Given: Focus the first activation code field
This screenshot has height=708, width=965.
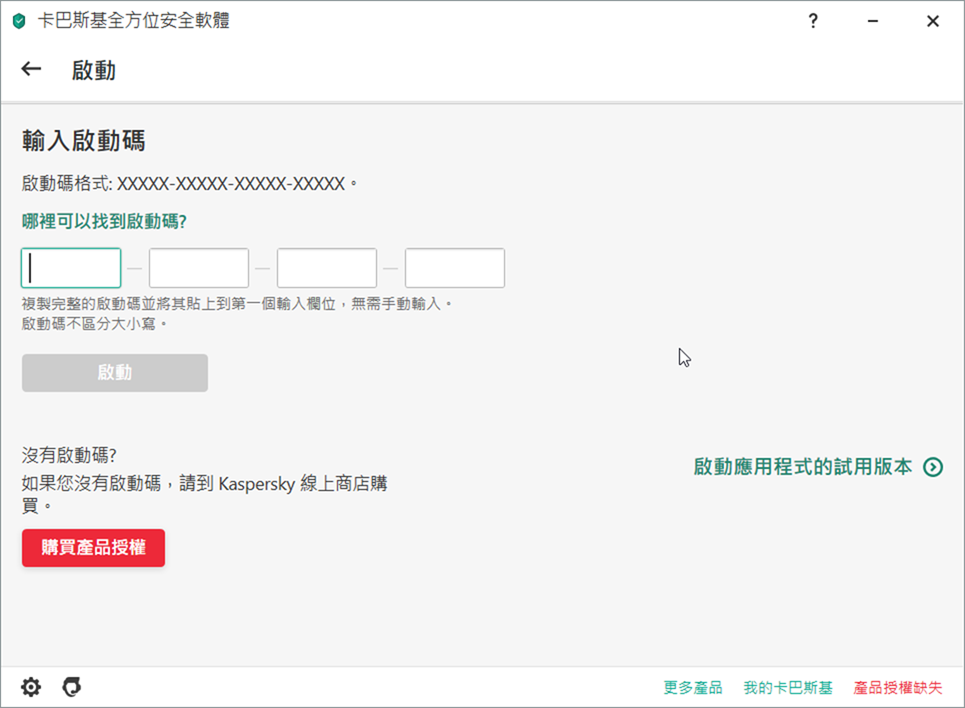Looking at the screenshot, I should point(71,268).
